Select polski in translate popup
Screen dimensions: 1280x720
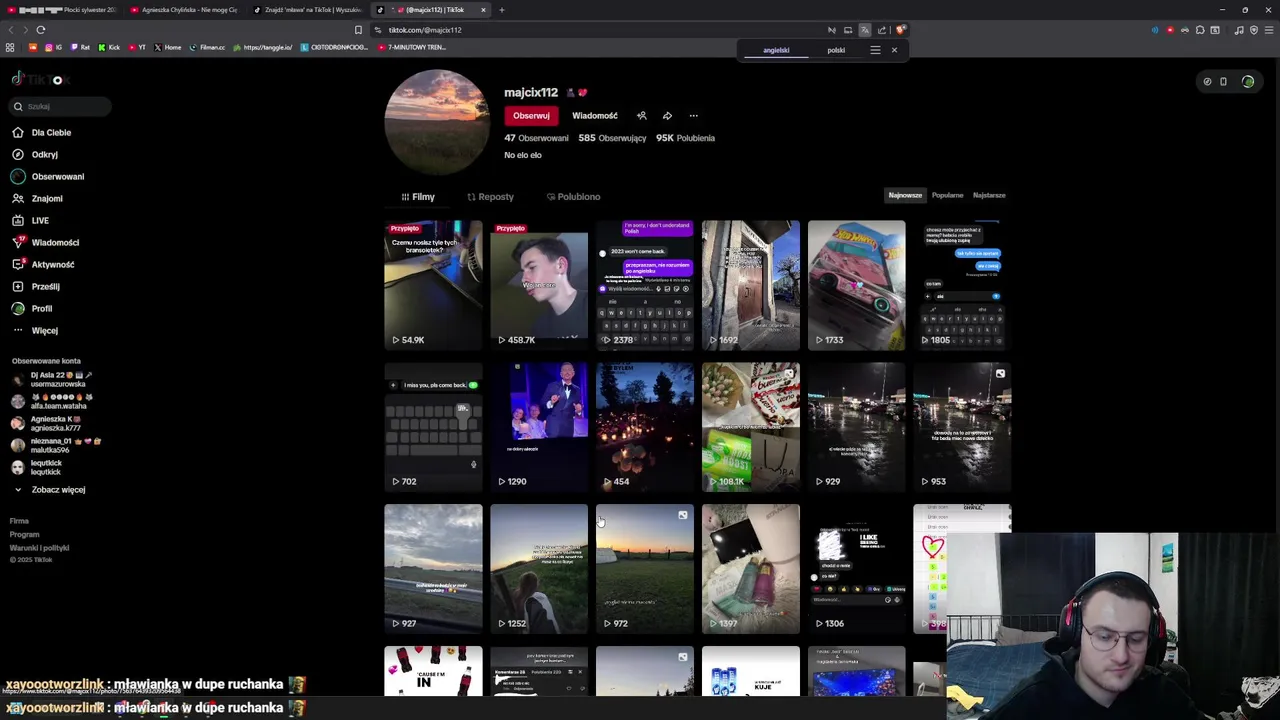pyautogui.click(x=836, y=50)
